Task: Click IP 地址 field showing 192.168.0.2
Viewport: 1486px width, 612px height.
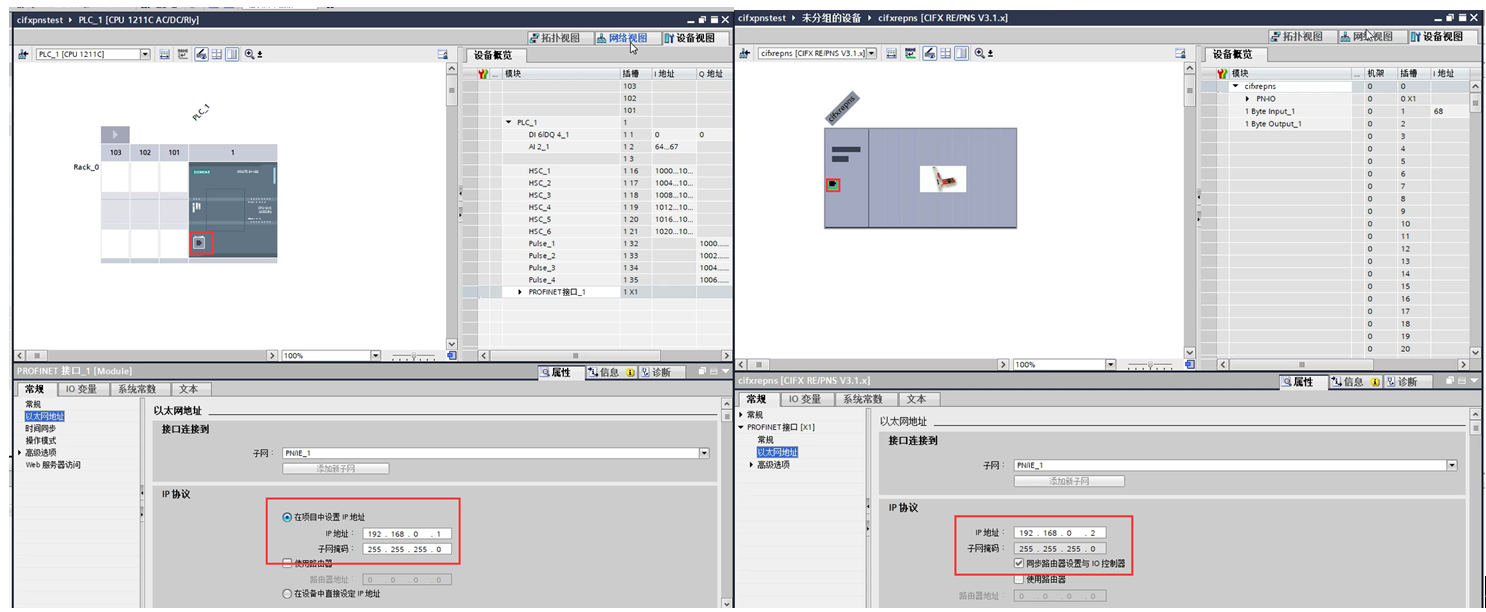Action: pos(1060,533)
